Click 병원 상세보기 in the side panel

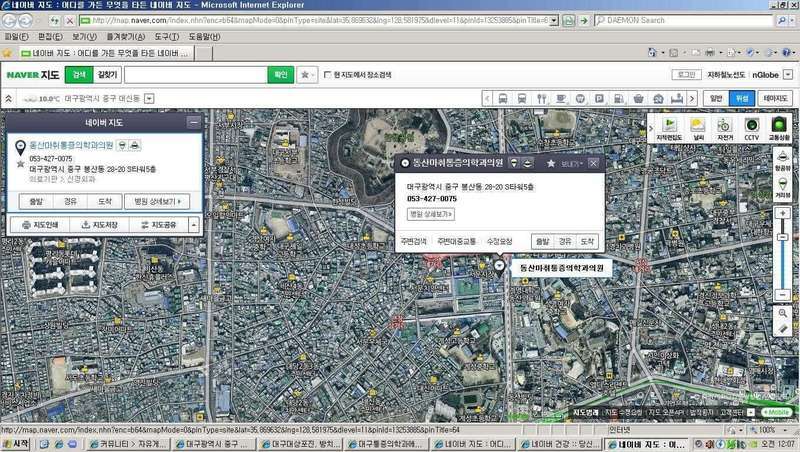157,202
